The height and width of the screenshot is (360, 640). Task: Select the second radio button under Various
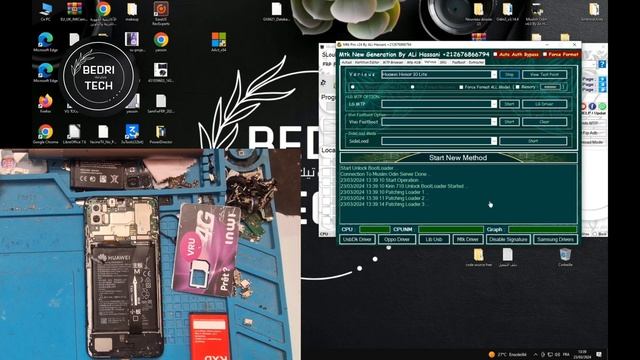tap(413, 87)
